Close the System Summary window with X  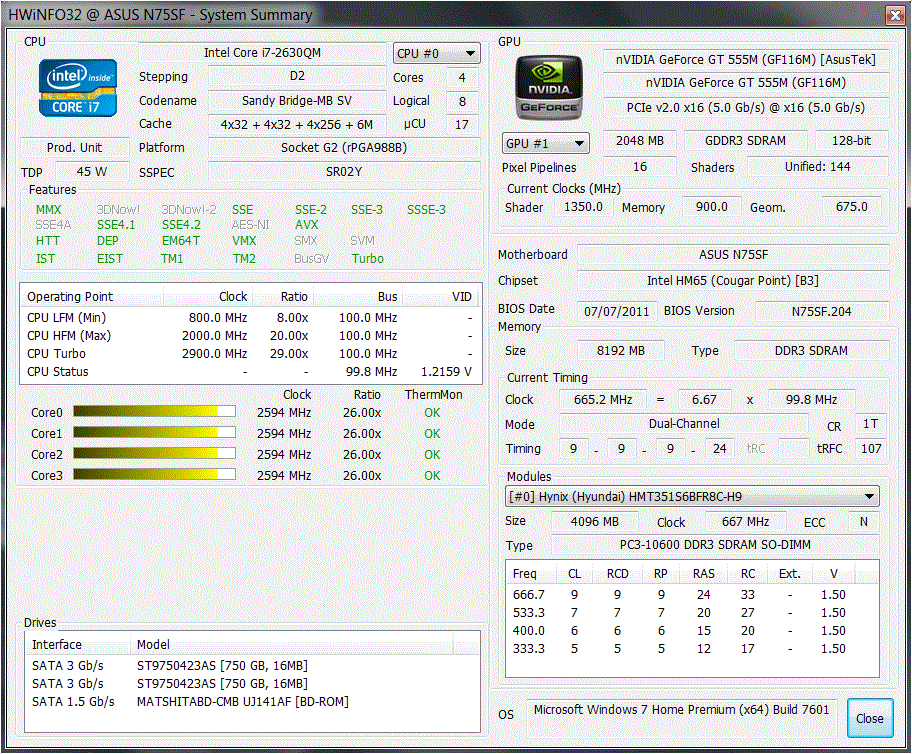tap(895, 15)
